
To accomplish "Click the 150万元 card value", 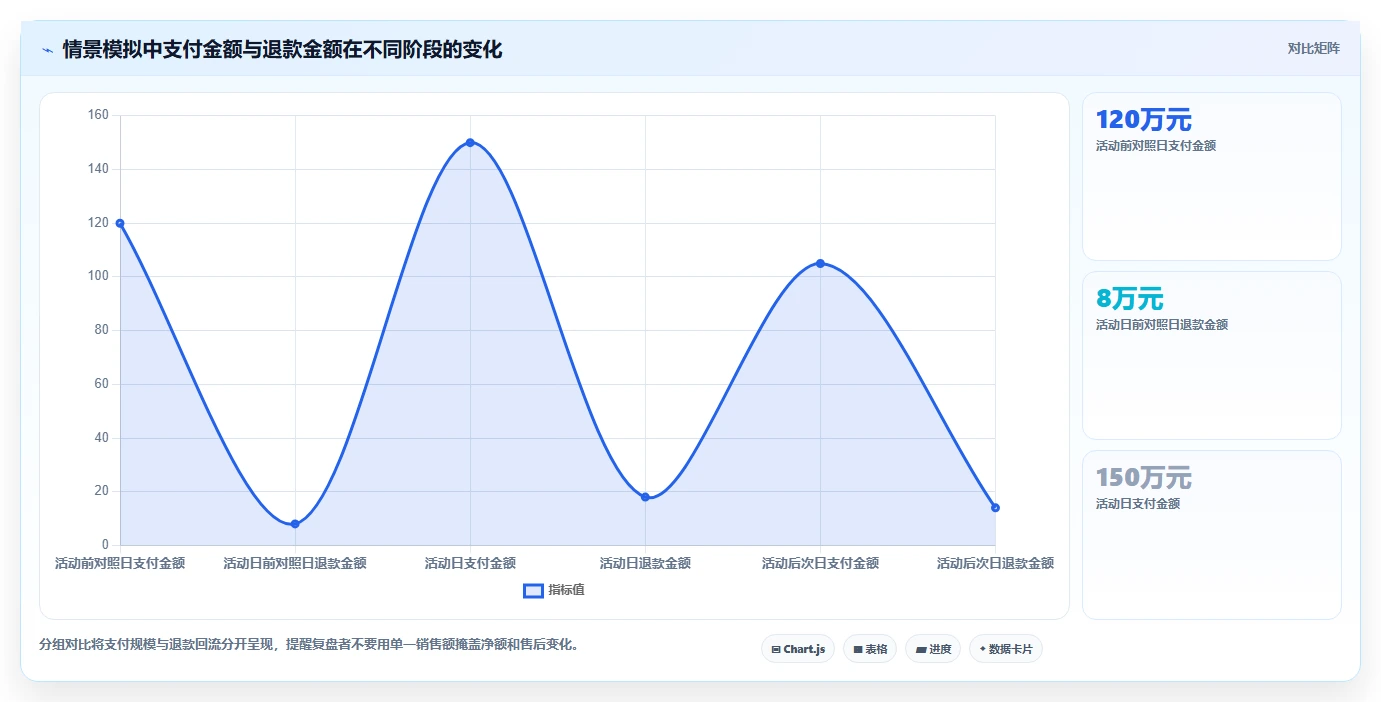I will (x=1144, y=478).
